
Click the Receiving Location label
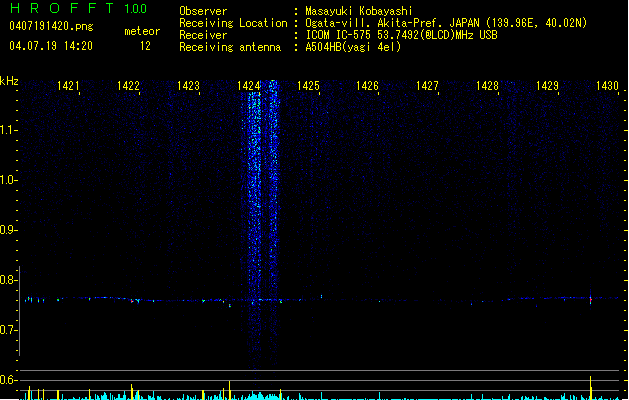(x=233, y=23)
